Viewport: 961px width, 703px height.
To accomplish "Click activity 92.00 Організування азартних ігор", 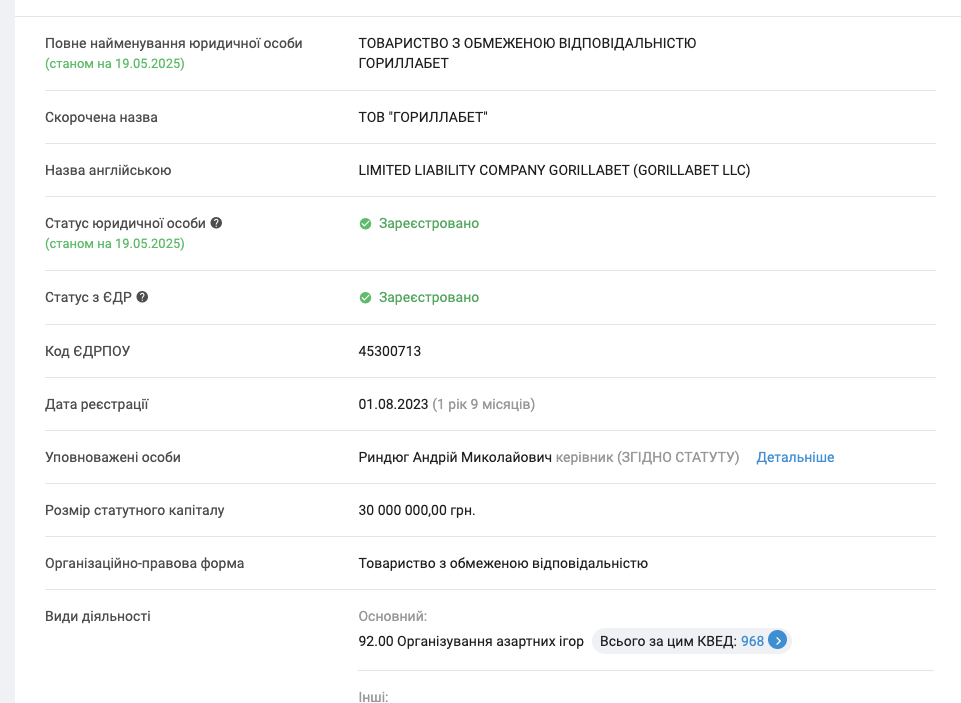I will tap(471, 641).
